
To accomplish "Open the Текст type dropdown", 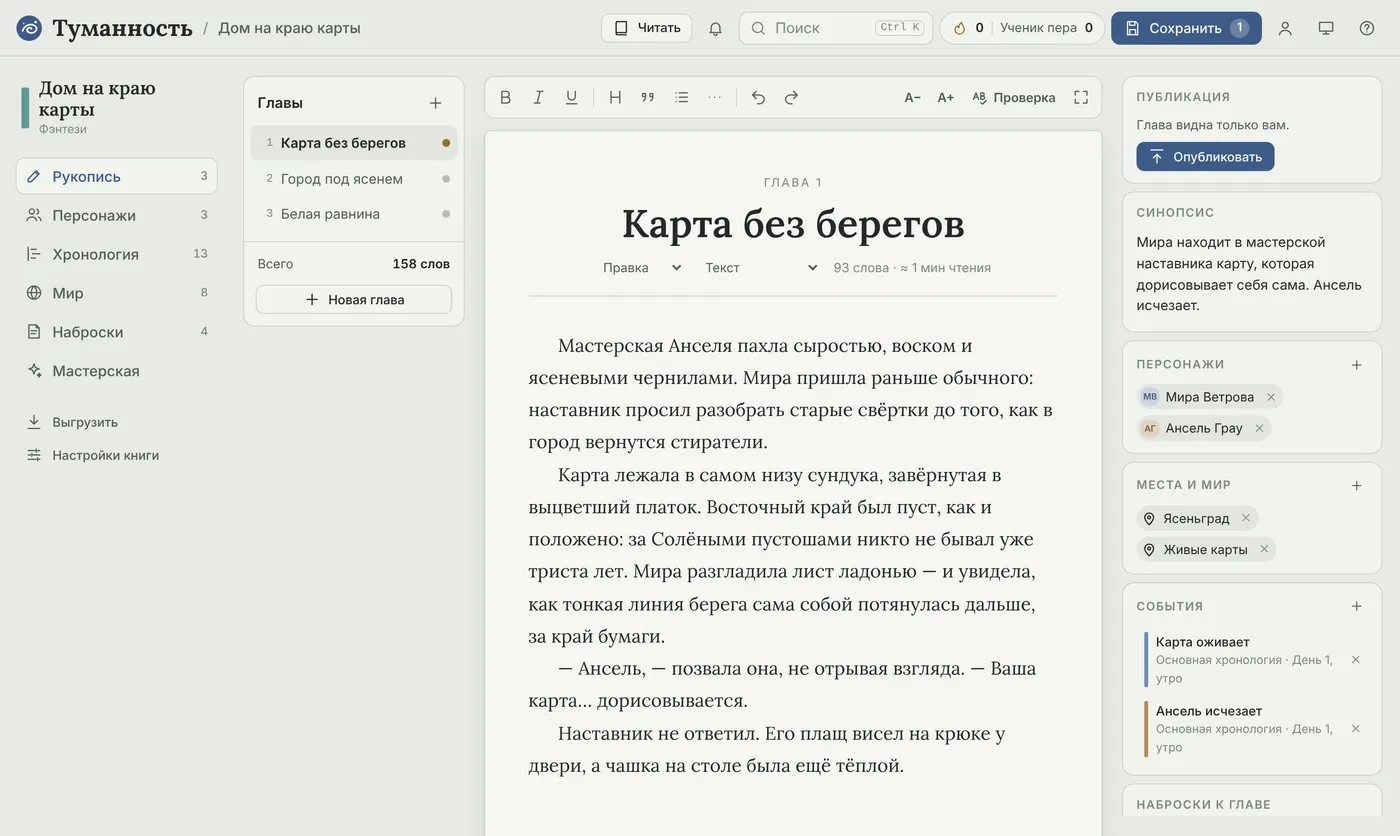I will coord(761,268).
